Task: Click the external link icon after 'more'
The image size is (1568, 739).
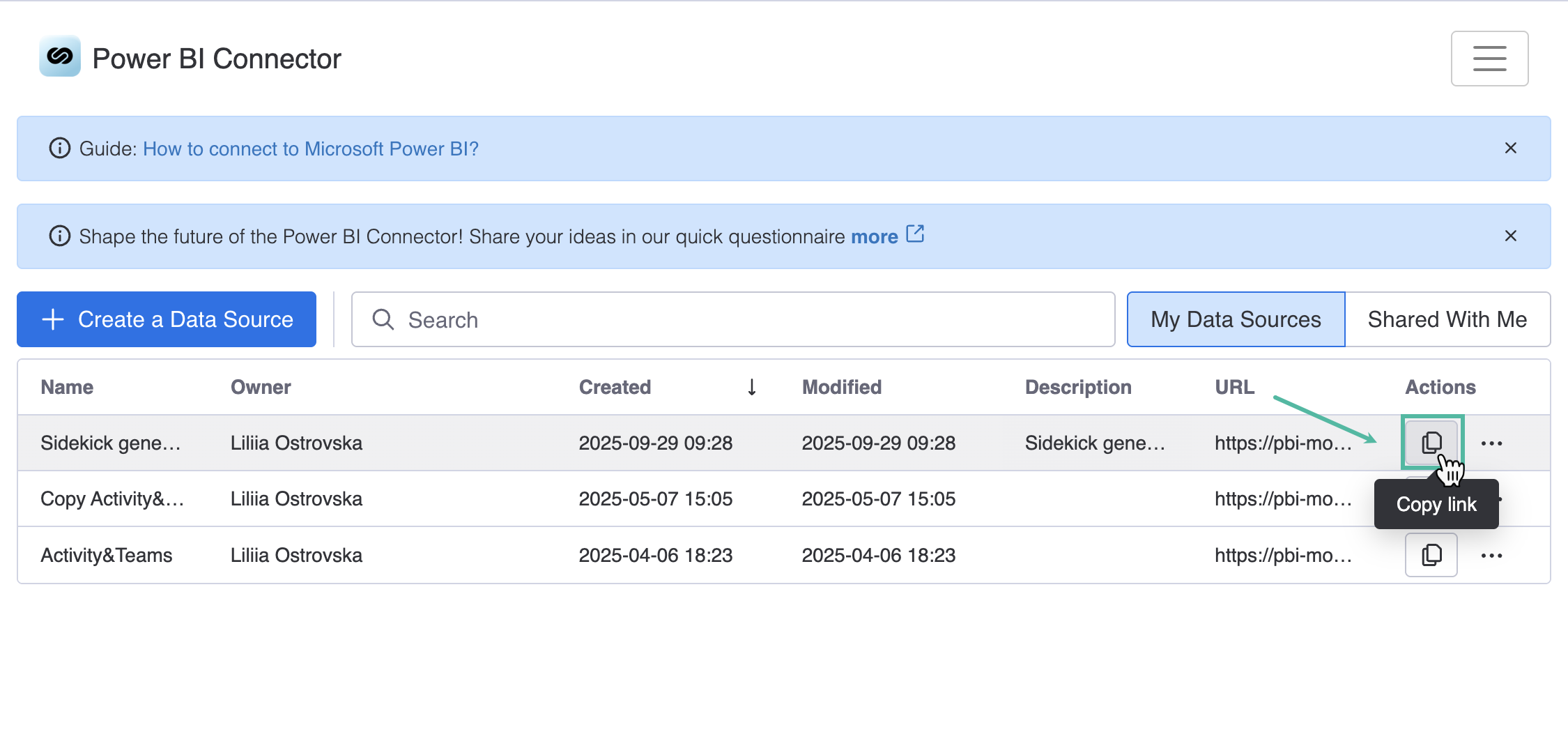Action: click(x=915, y=234)
